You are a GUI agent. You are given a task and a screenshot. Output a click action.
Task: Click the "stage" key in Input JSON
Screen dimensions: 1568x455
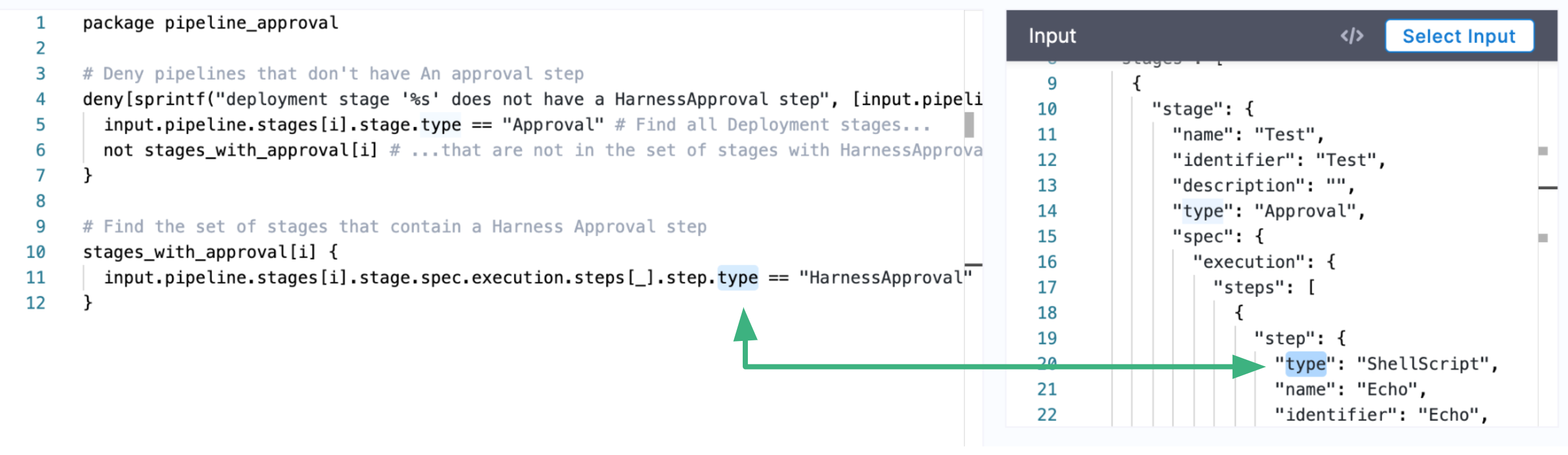(1187, 109)
